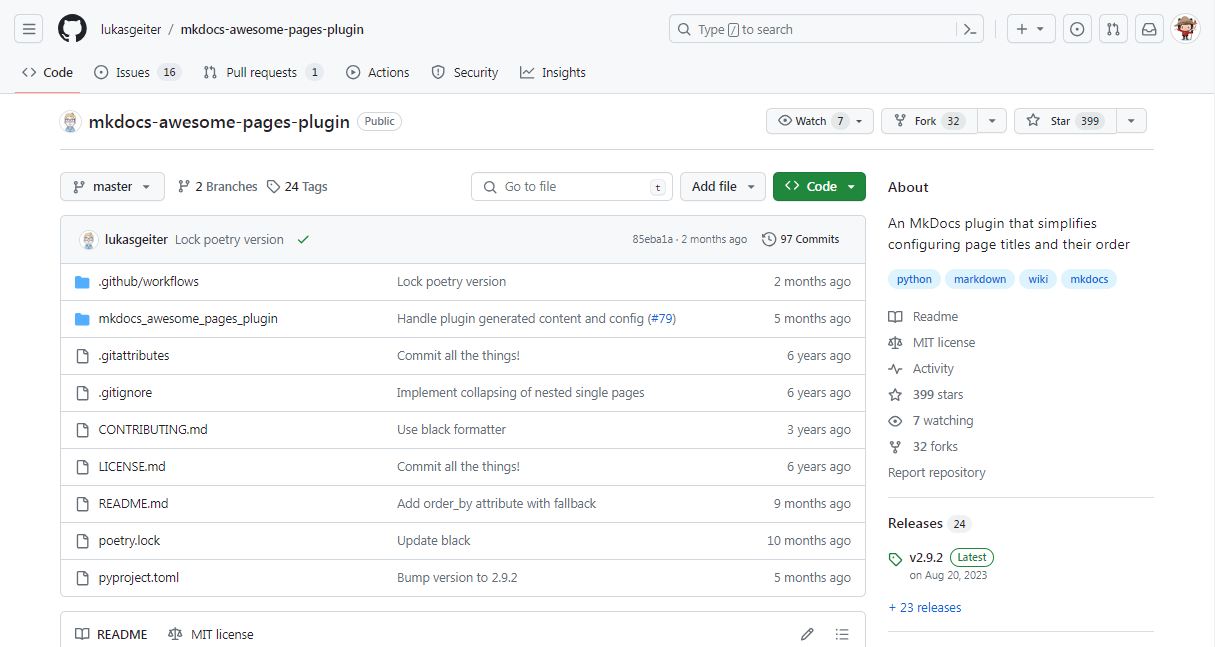The image size is (1215, 647).
Task: Open the issues icon in header
Action: tap(1077, 29)
